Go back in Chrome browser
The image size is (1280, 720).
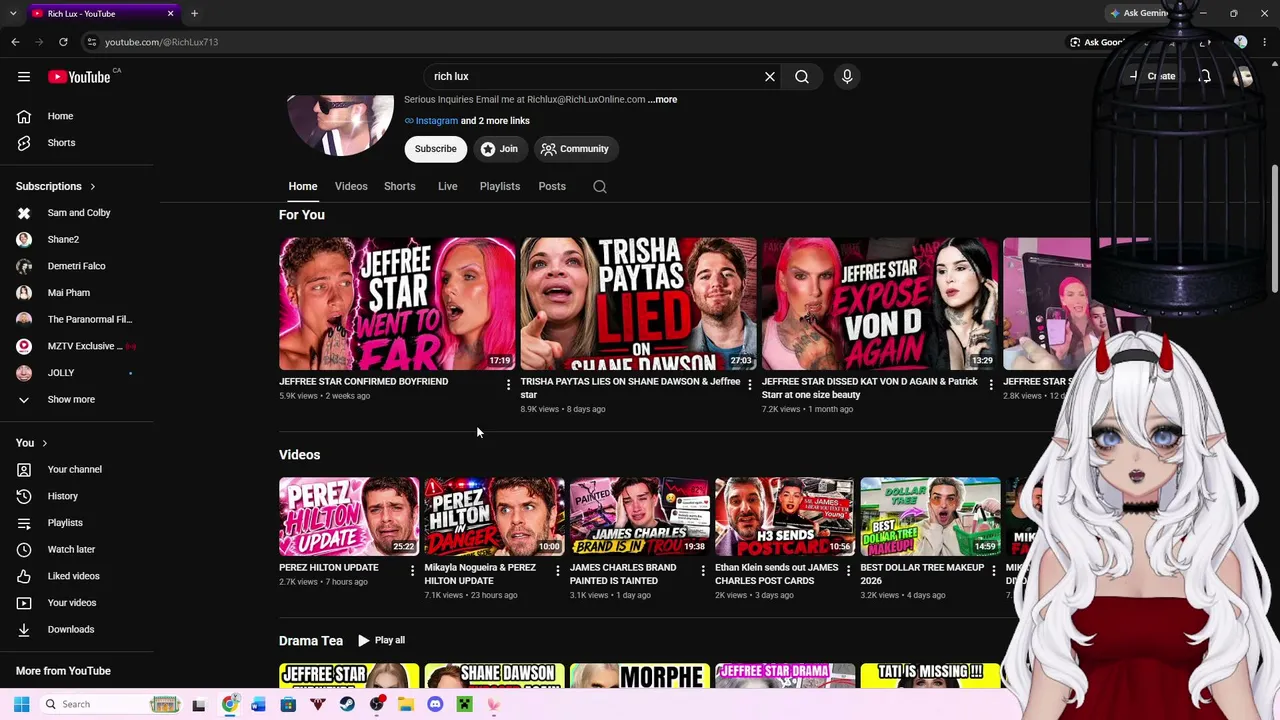15,42
